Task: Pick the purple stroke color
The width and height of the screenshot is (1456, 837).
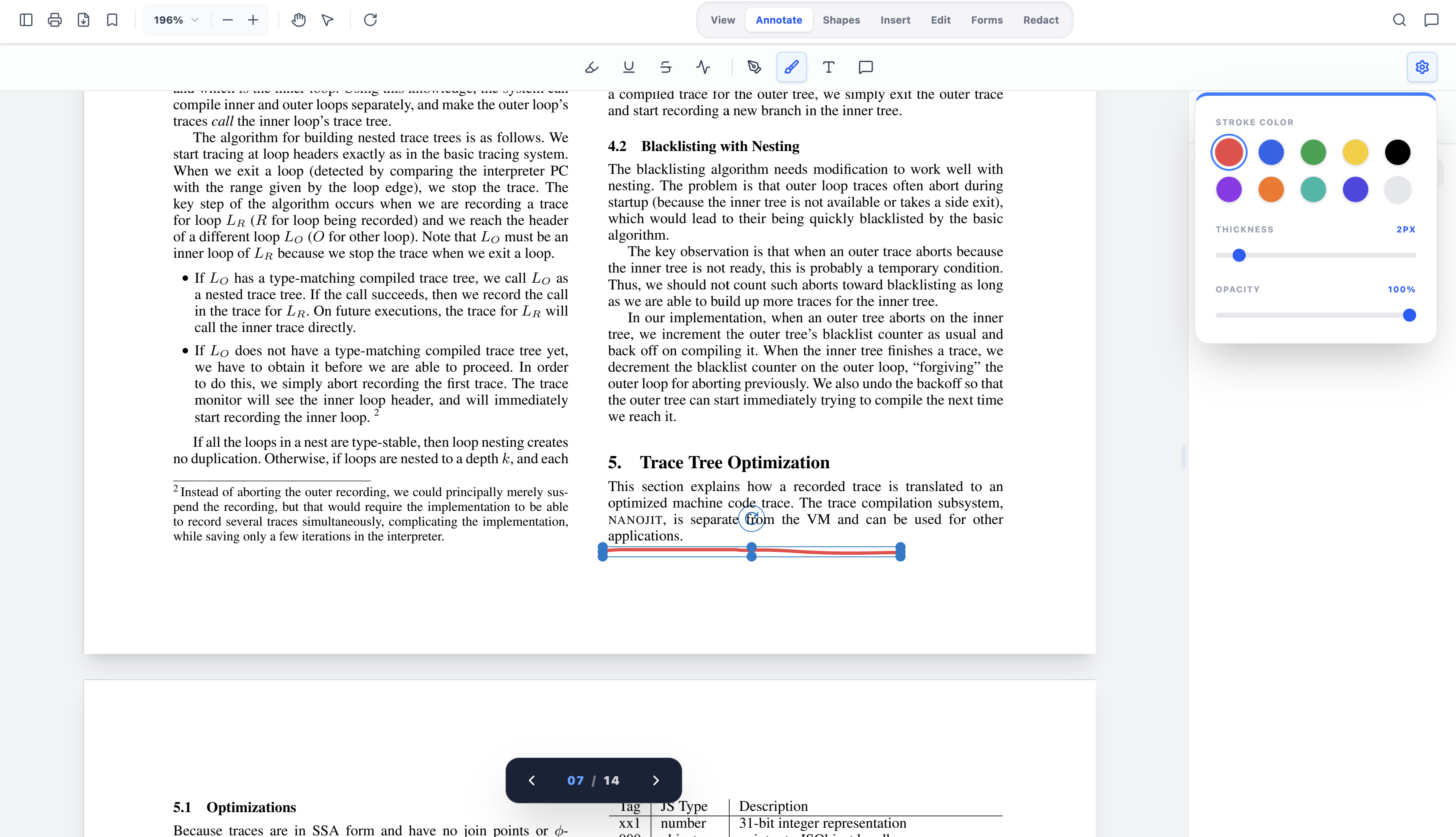Action: click(x=1229, y=190)
